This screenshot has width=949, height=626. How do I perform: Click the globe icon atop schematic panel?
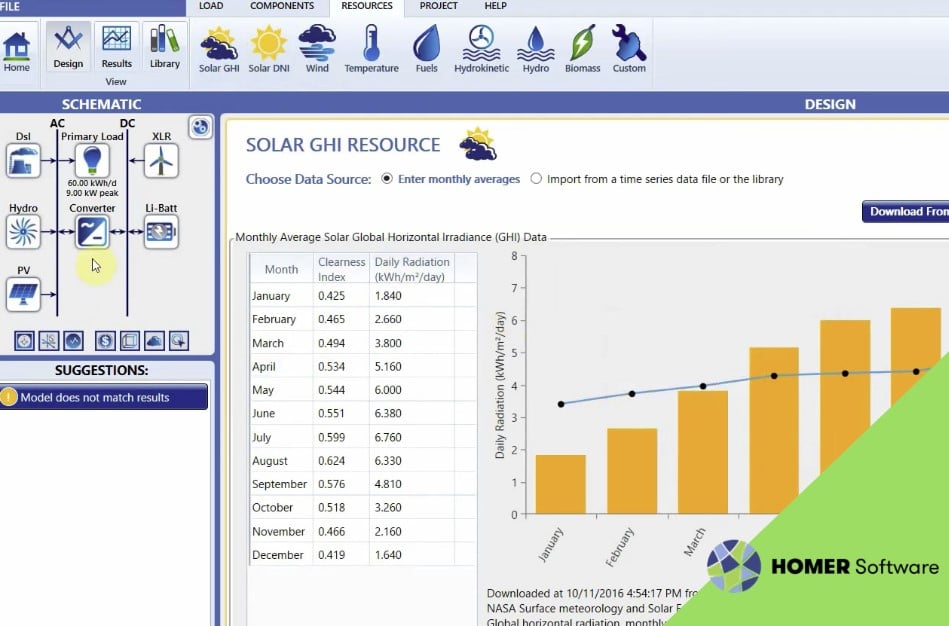coord(200,127)
